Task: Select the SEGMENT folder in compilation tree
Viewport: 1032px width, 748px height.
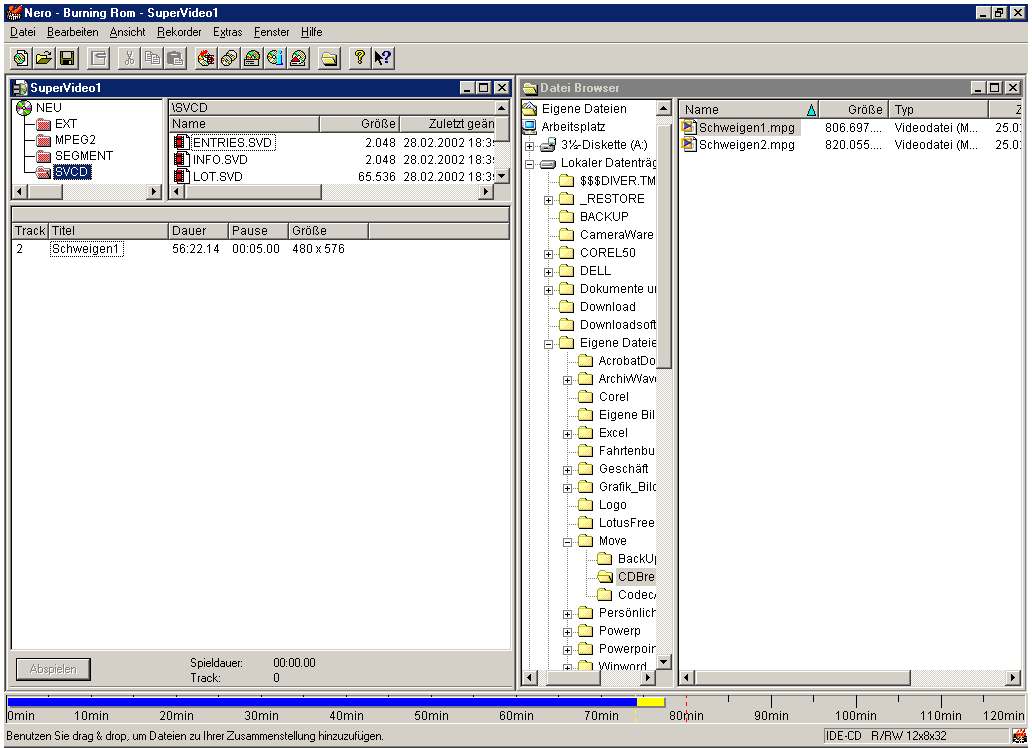Action: coord(84,155)
